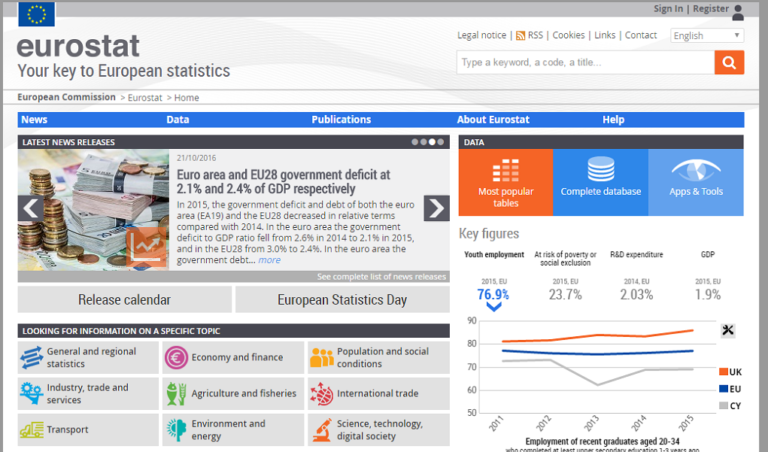Click the orange search magnifier button
768x452 pixels.
(729, 62)
